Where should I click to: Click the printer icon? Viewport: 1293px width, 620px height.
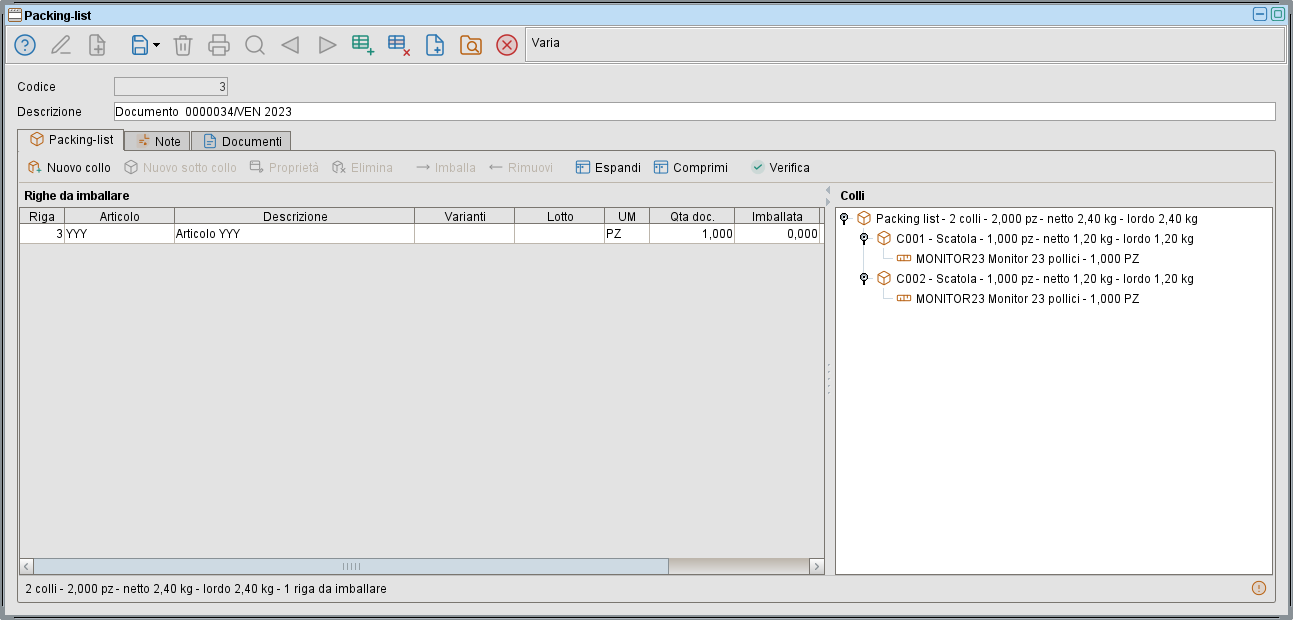point(219,45)
